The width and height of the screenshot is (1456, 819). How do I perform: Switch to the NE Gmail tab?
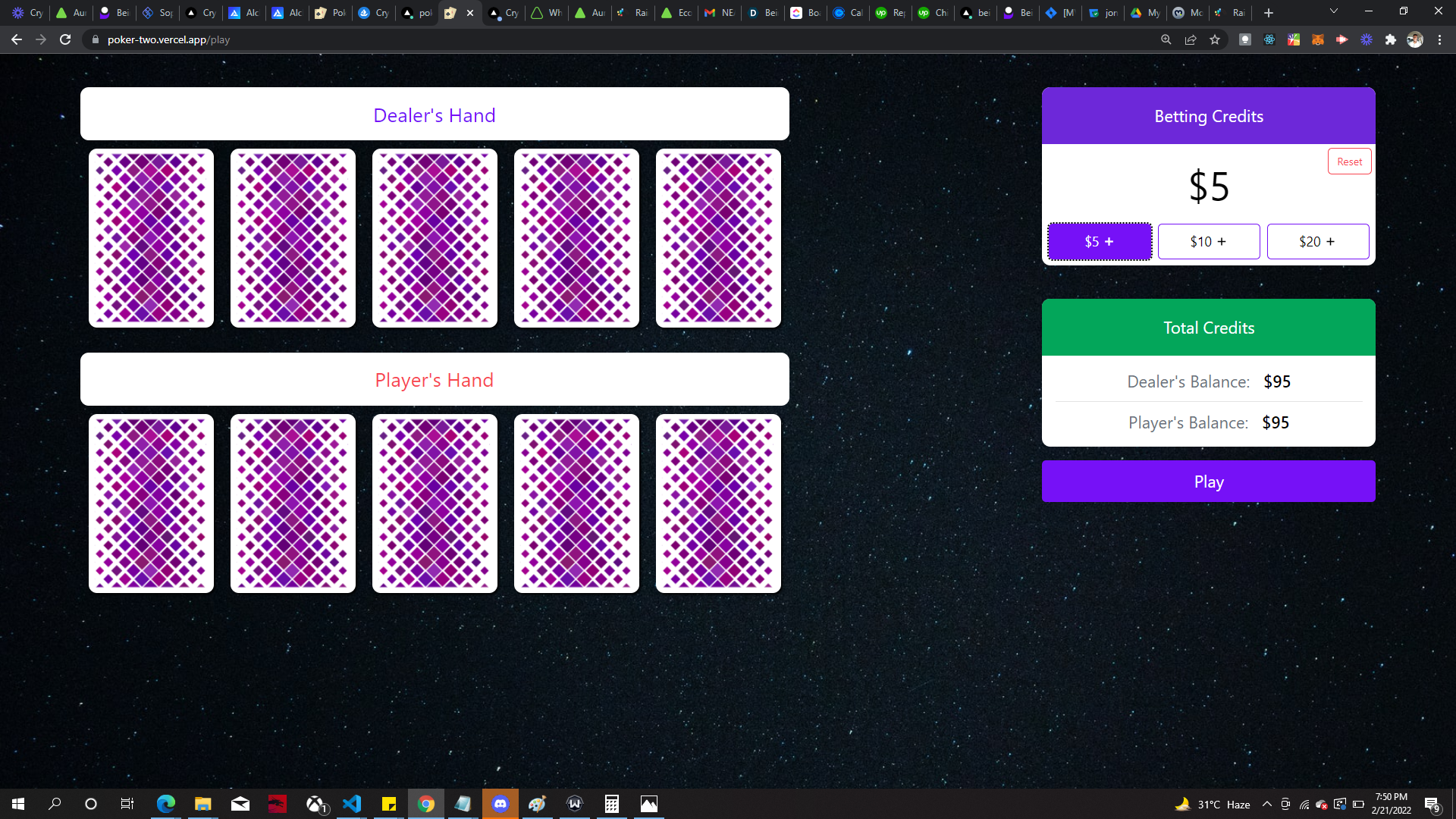719,13
